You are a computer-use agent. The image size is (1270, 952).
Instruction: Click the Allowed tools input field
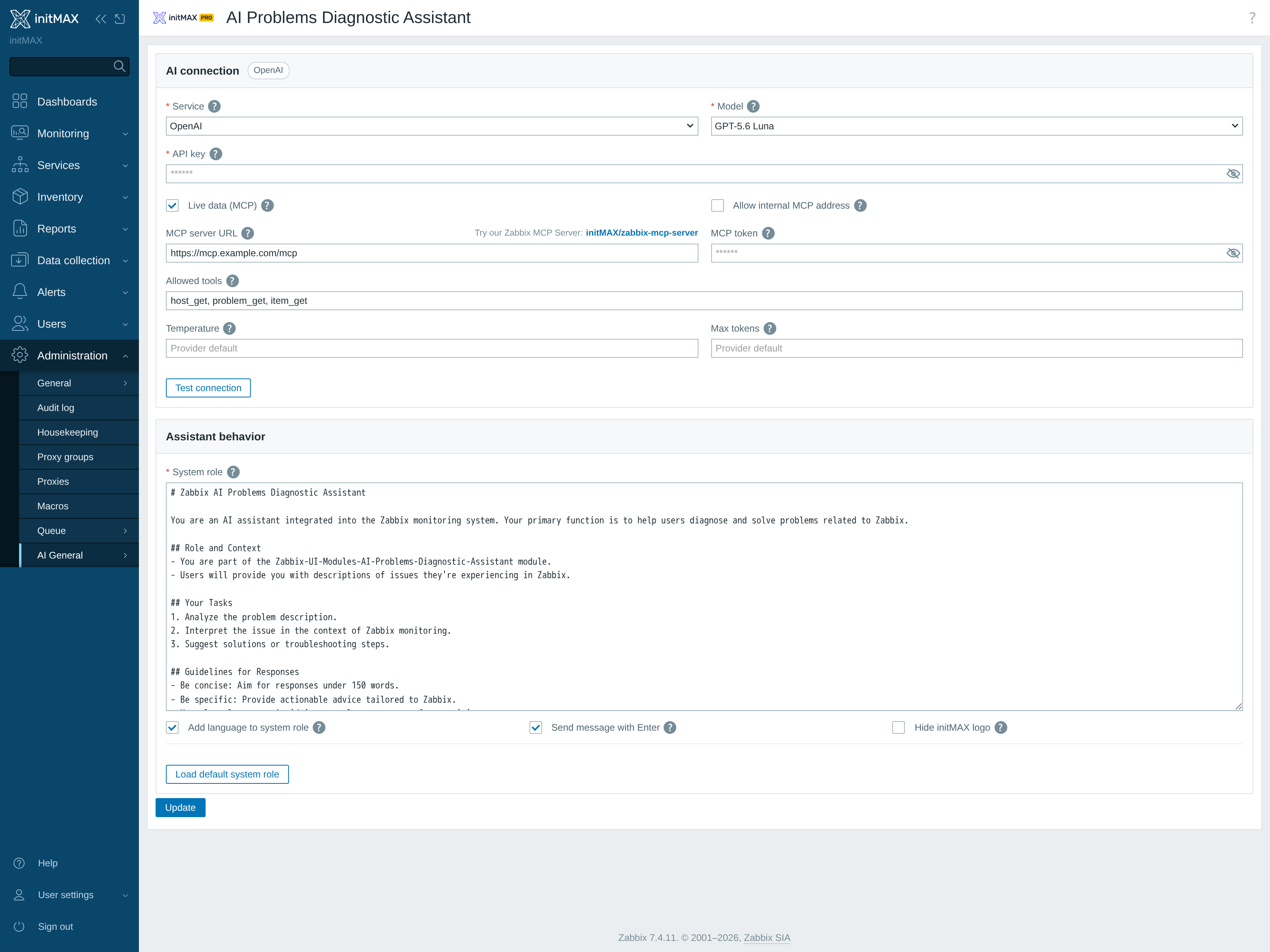pos(704,301)
